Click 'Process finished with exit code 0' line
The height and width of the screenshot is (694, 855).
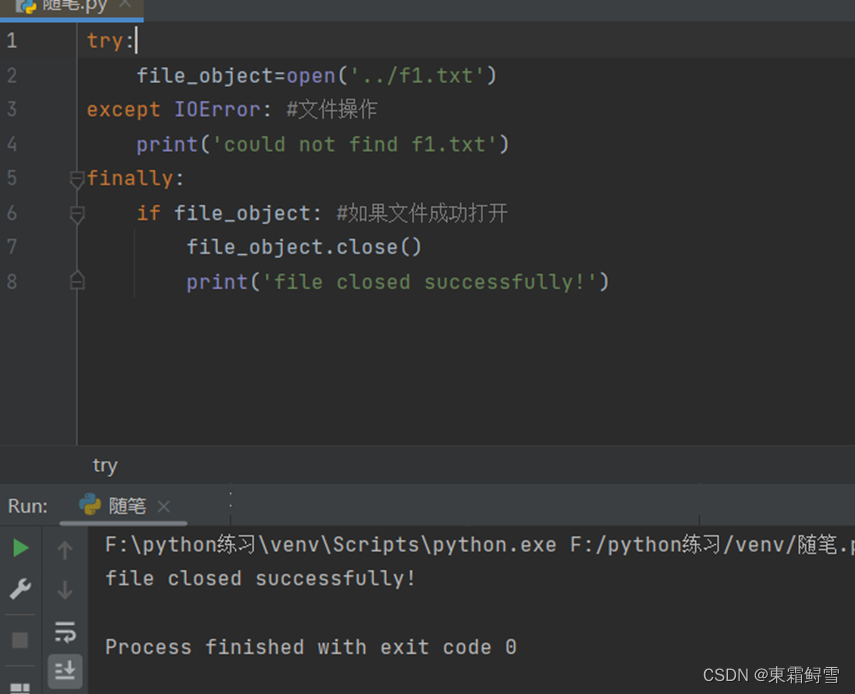coord(311,647)
